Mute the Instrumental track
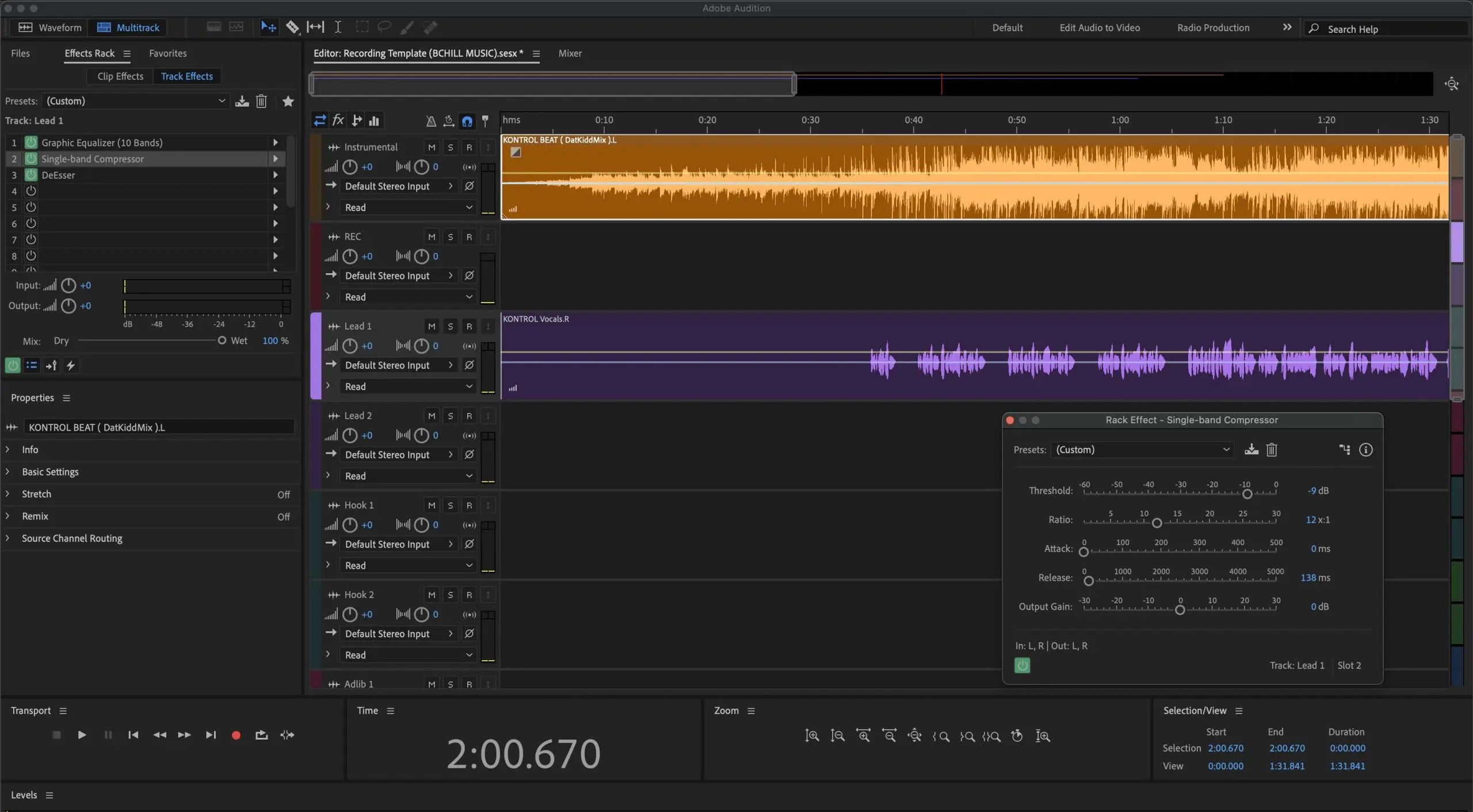This screenshot has width=1473, height=812. pyautogui.click(x=432, y=147)
